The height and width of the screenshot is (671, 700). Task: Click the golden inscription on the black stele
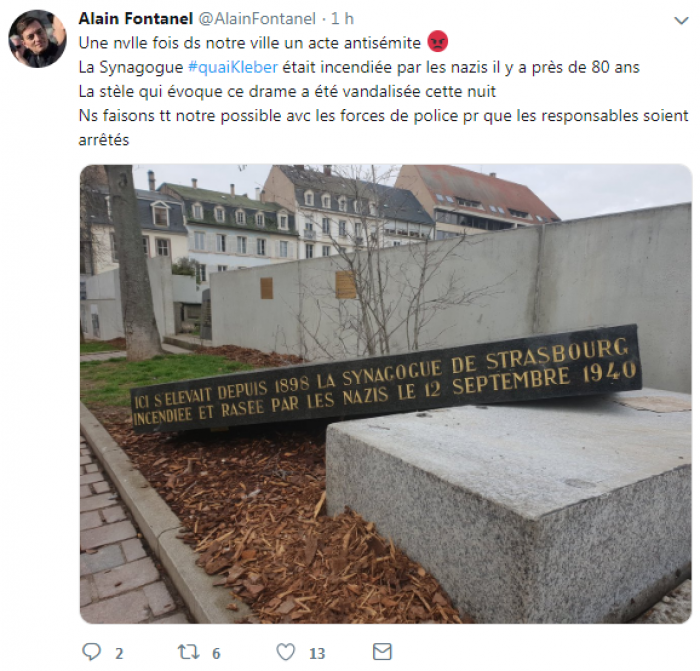[385, 383]
